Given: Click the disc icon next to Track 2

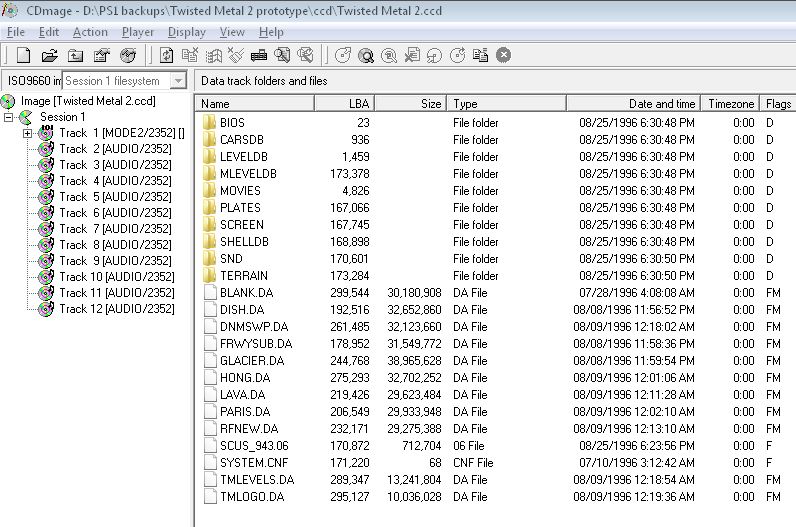Looking at the screenshot, I should coord(46,149).
